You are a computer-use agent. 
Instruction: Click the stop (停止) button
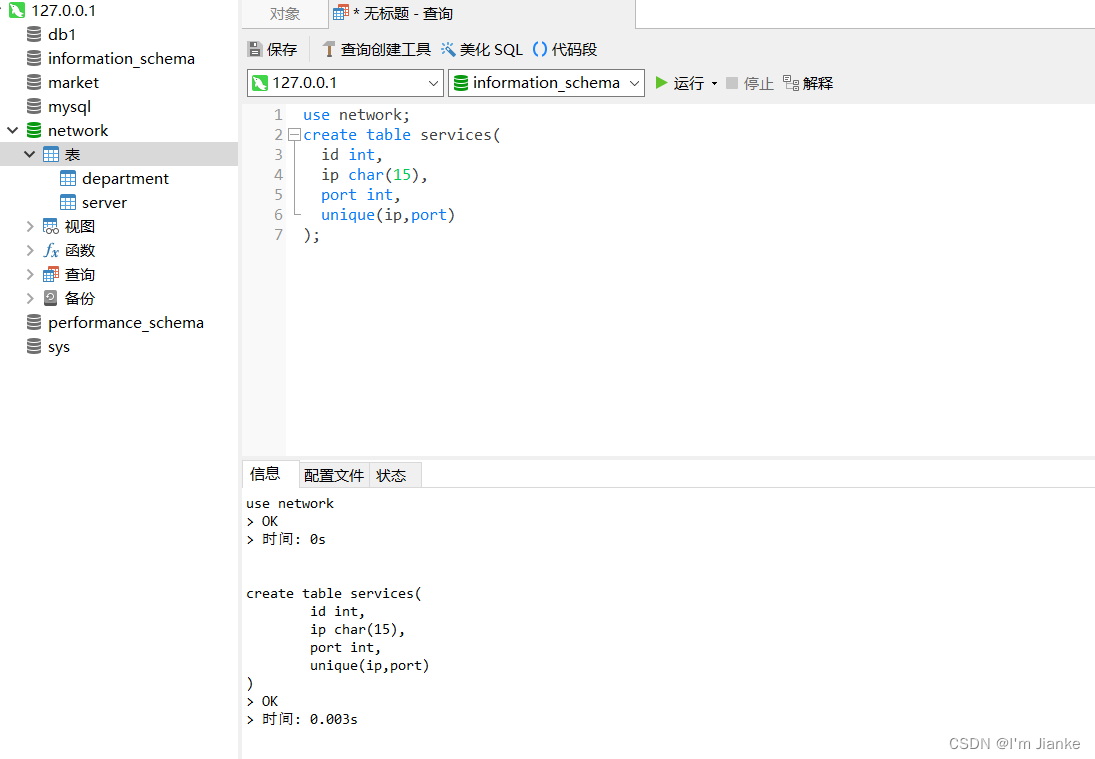750,83
